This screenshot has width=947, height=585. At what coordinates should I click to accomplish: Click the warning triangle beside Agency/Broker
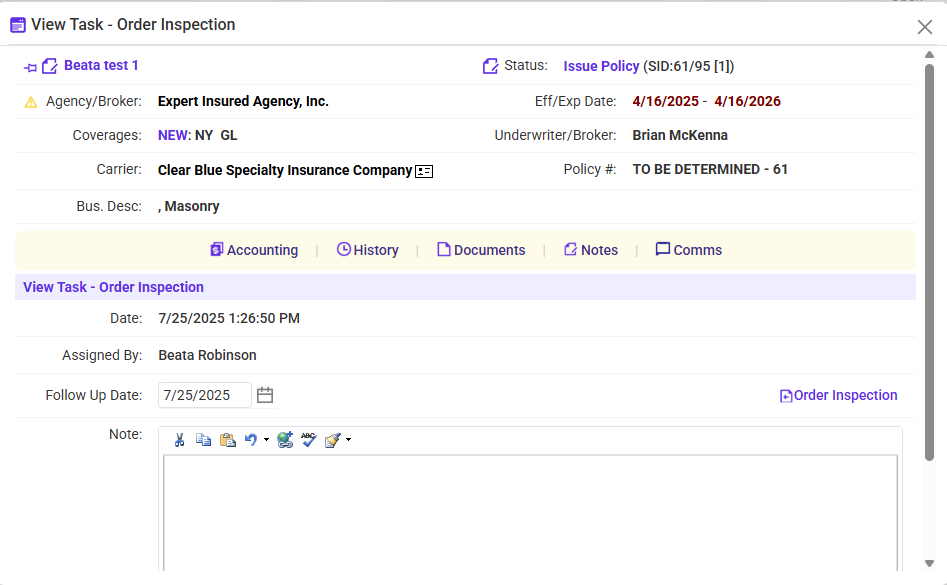(x=31, y=102)
